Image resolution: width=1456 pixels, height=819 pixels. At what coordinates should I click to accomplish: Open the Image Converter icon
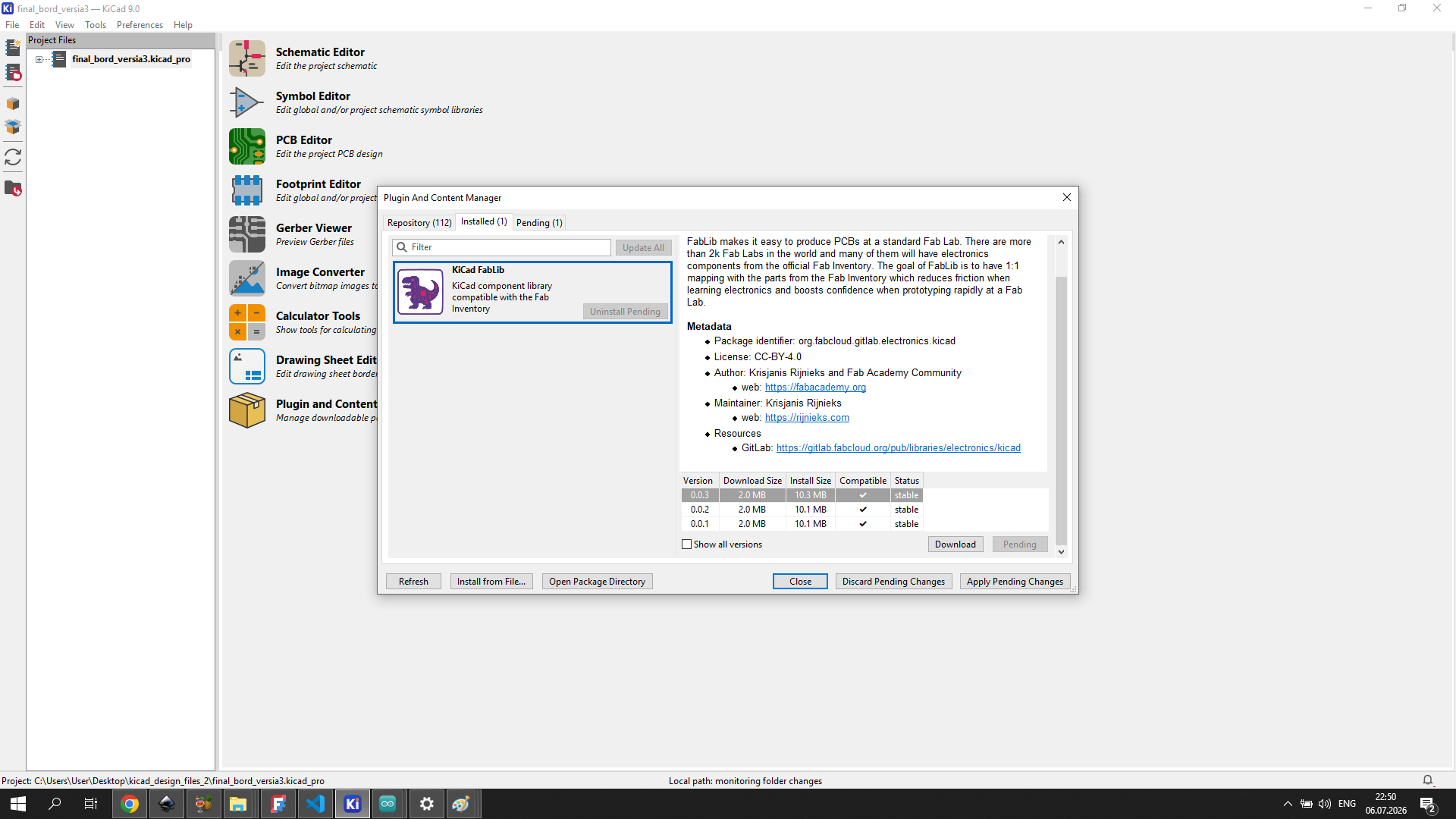(247, 278)
